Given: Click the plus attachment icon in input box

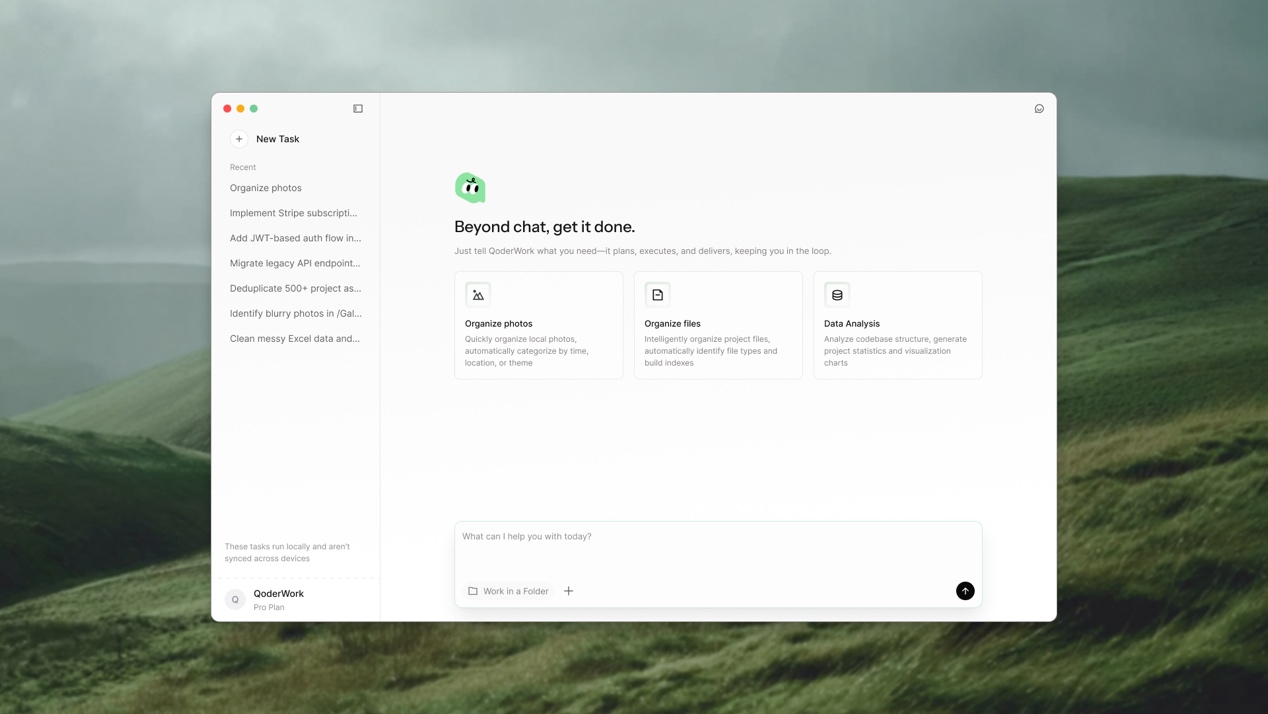Looking at the screenshot, I should tap(568, 591).
